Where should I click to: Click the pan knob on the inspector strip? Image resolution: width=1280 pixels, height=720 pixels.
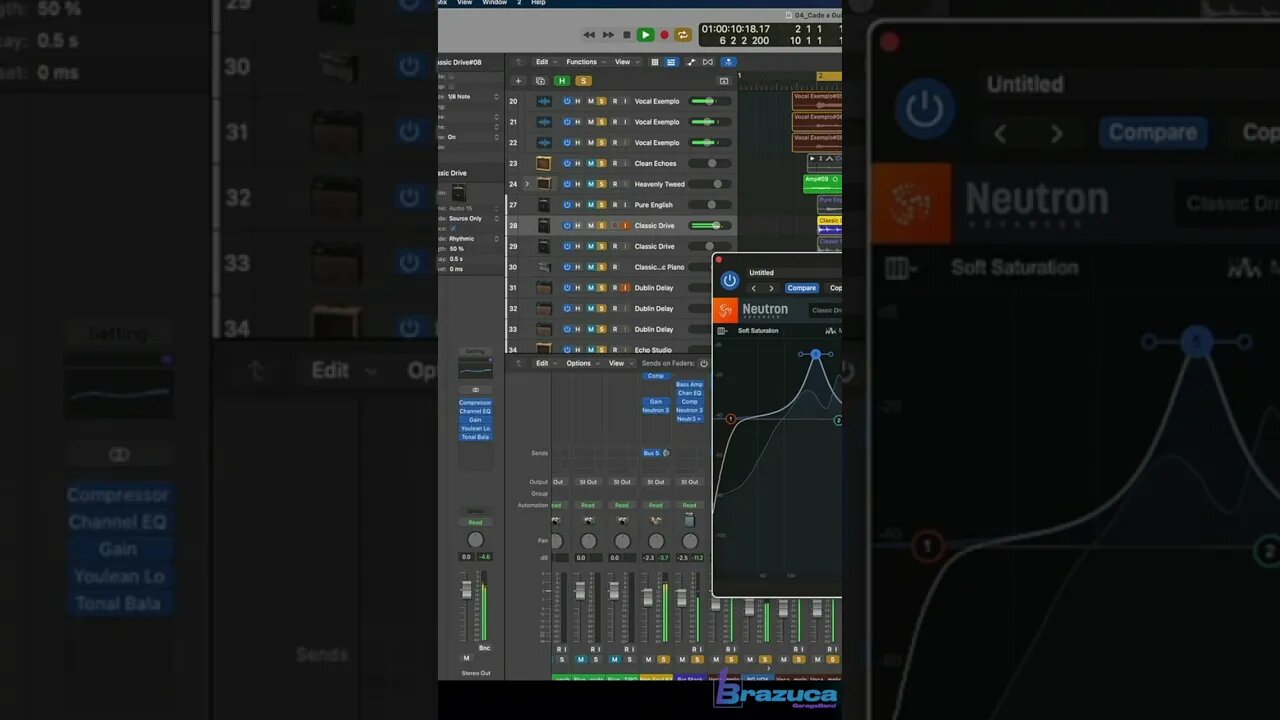coord(475,540)
